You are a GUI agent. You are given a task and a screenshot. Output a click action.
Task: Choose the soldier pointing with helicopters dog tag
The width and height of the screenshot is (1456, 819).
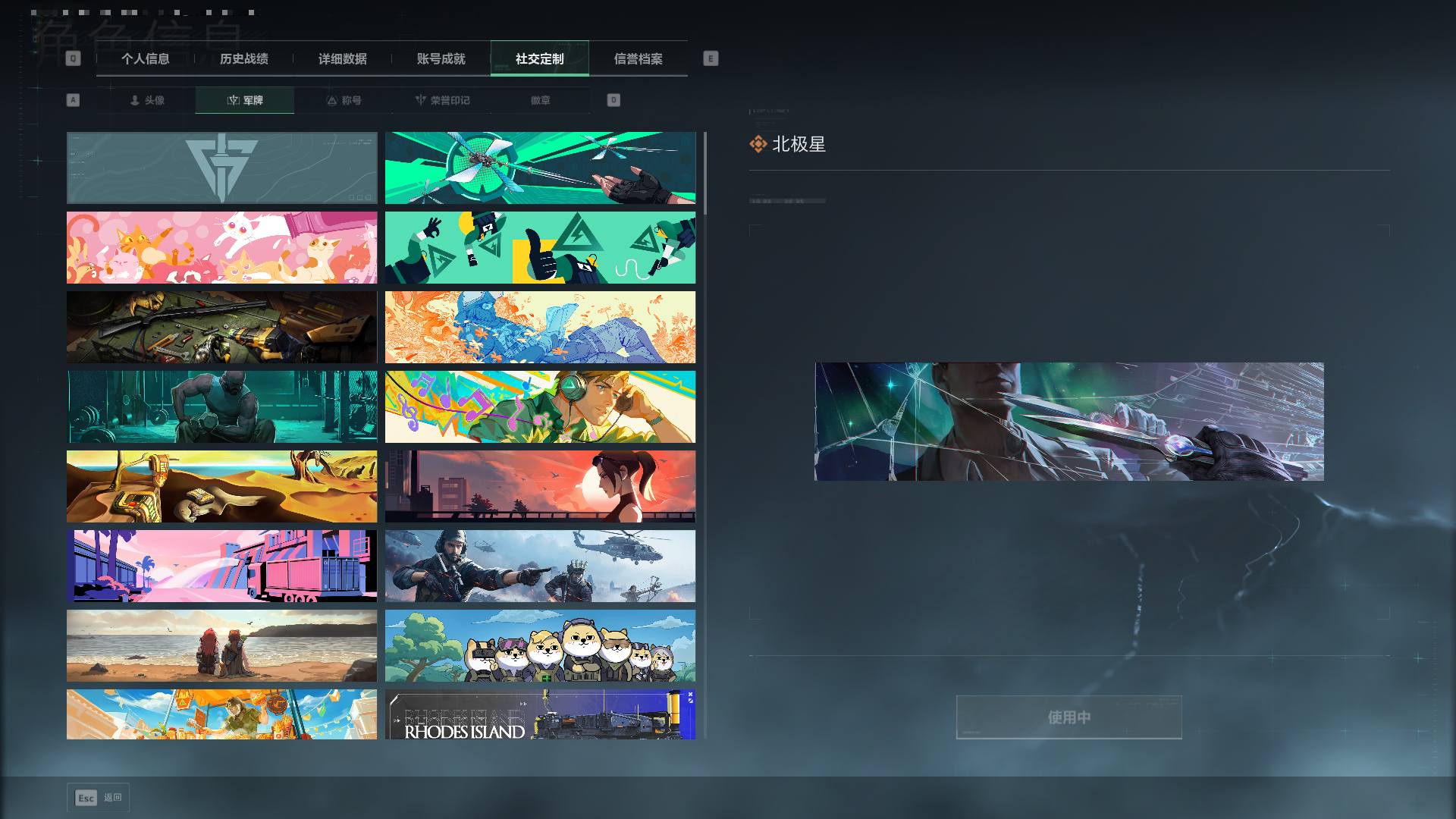[x=540, y=566]
